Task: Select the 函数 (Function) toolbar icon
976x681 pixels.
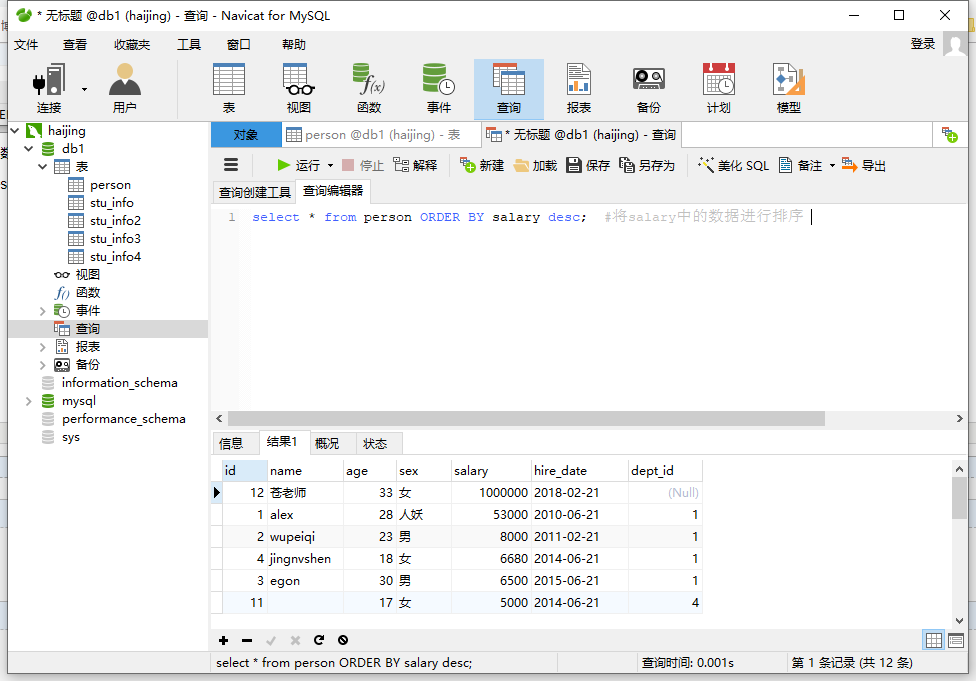Action: (369, 88)
